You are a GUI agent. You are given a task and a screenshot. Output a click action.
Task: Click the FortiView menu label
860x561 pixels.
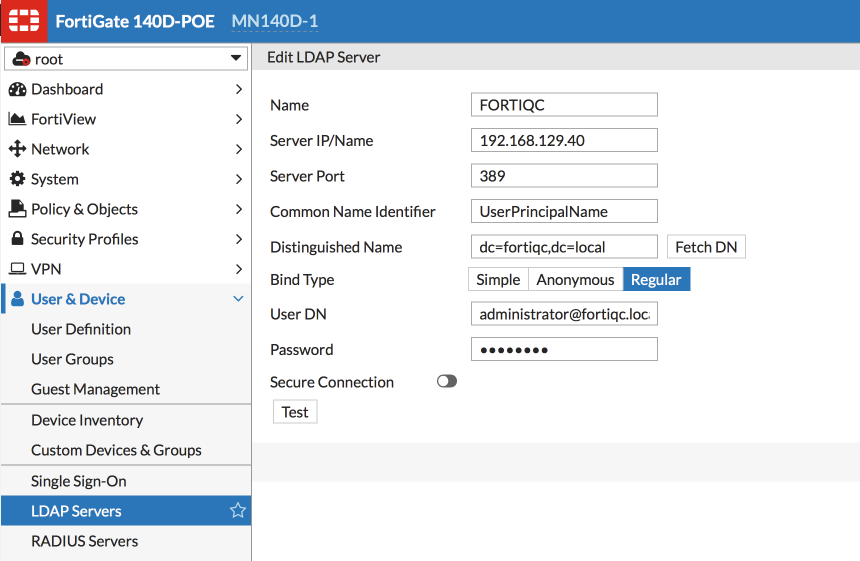coord(64,119)
